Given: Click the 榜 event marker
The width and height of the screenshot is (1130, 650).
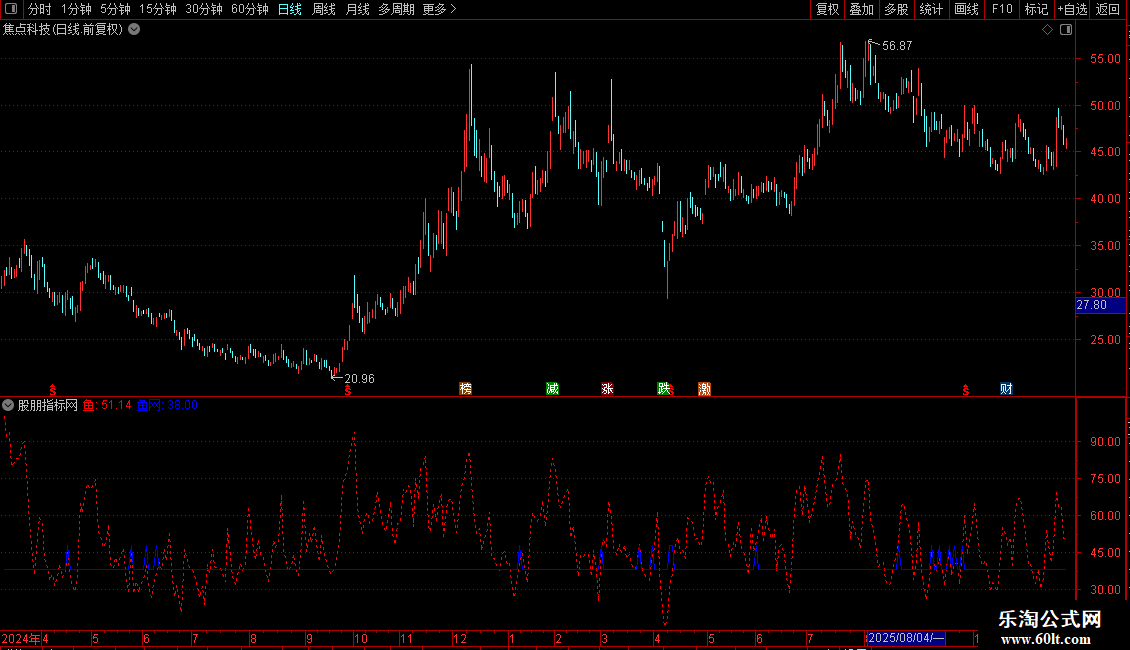Looking at the screenshot, I should (x=466, y=389).
